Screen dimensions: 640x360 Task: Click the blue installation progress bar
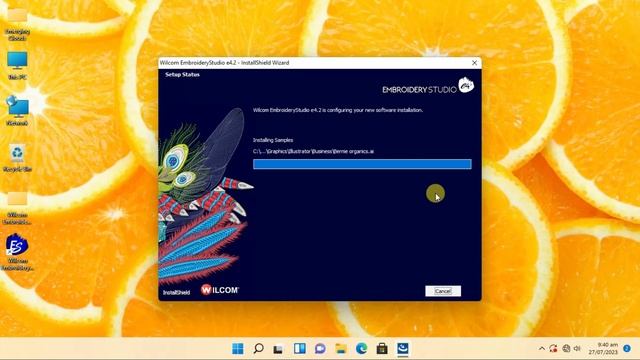tap(362, 164)
